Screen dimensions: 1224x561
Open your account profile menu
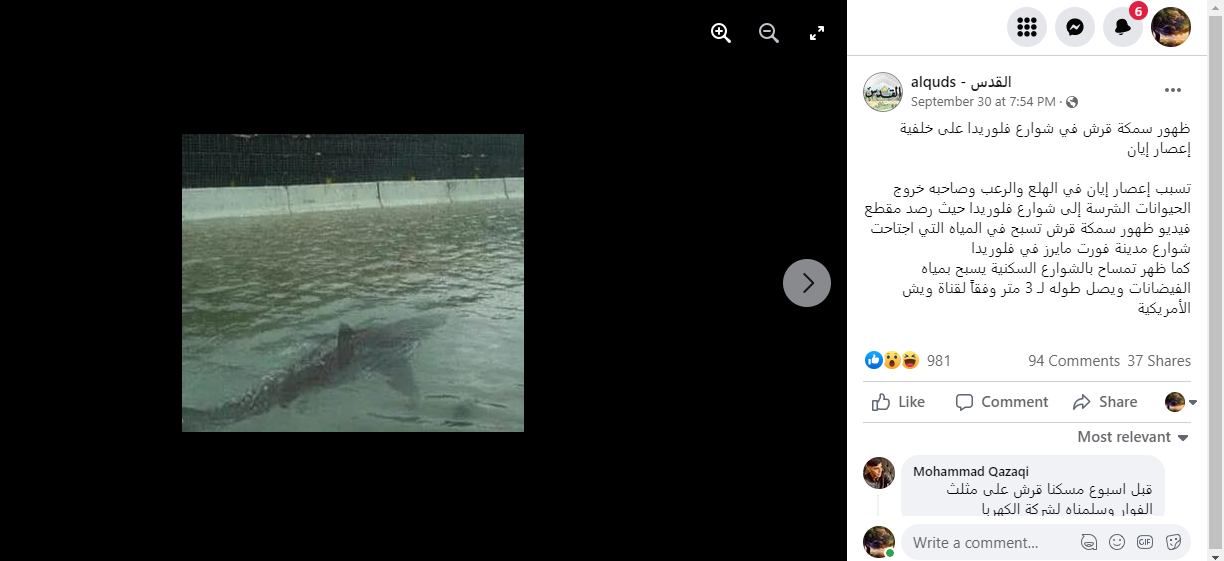point(1171,27)
